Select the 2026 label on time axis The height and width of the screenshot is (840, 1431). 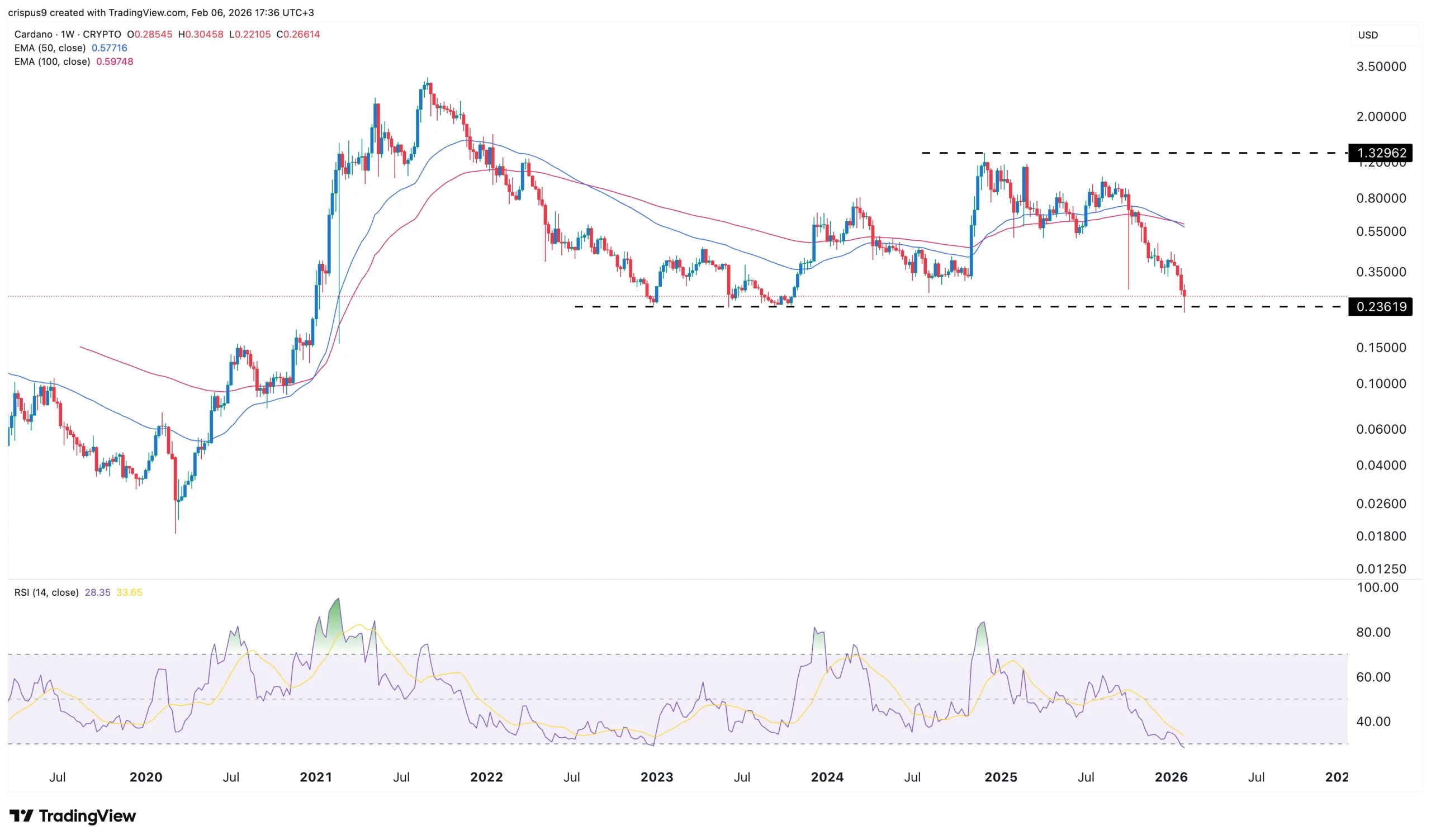pos(1171,777)
